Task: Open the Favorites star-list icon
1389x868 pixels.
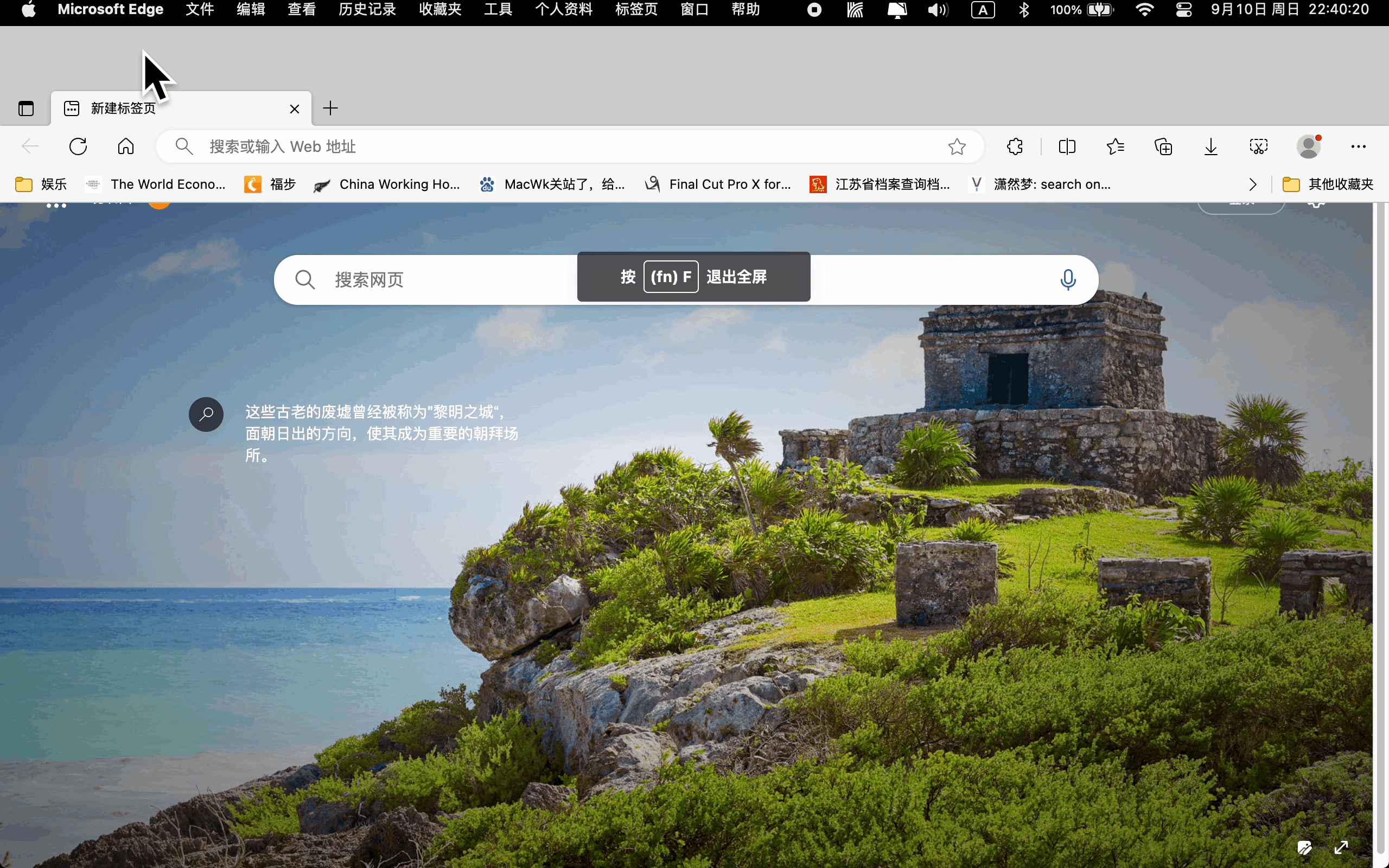Action: (1115, 146)
